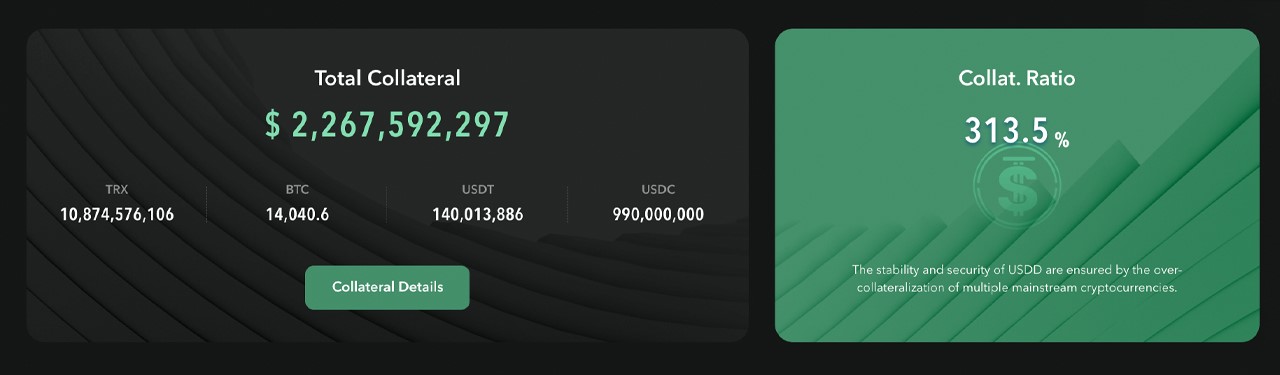Click the USDD over-collateralization description text
The width and height of the screenshot is (1280, 375).
[1017, 279]
